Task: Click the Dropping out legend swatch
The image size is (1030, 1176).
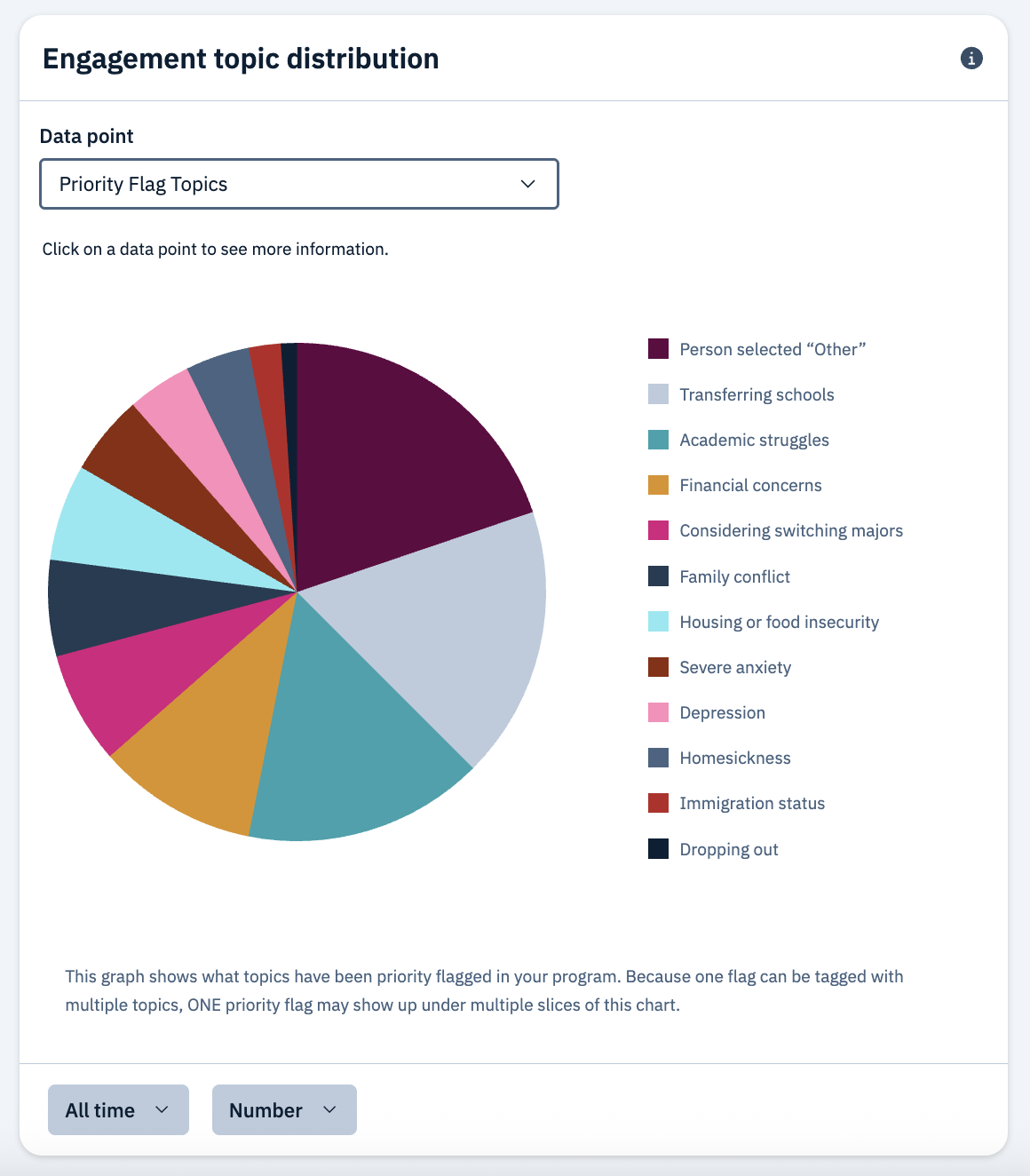Action: pos(658,849)
